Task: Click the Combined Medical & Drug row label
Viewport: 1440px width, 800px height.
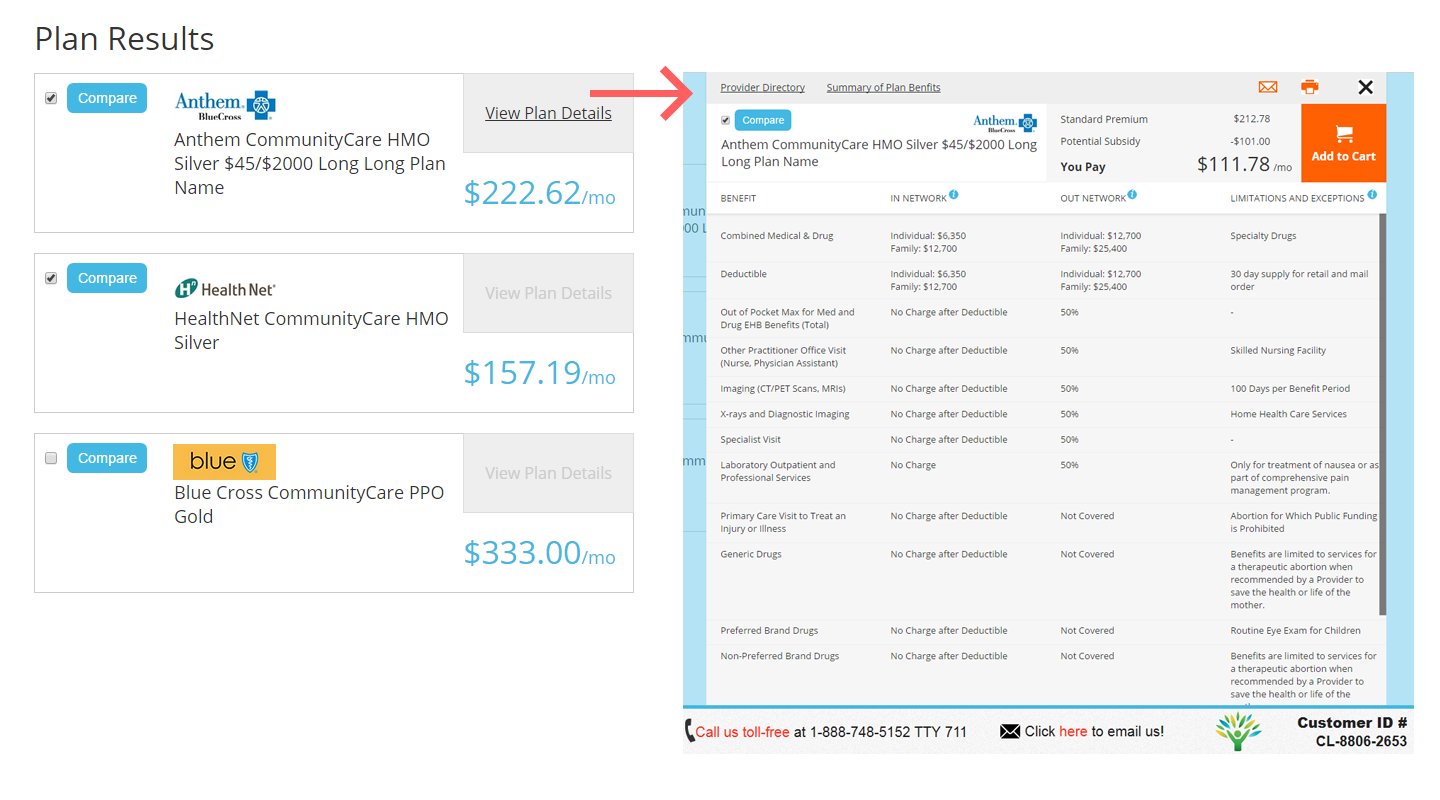Action: coord(777,236)
